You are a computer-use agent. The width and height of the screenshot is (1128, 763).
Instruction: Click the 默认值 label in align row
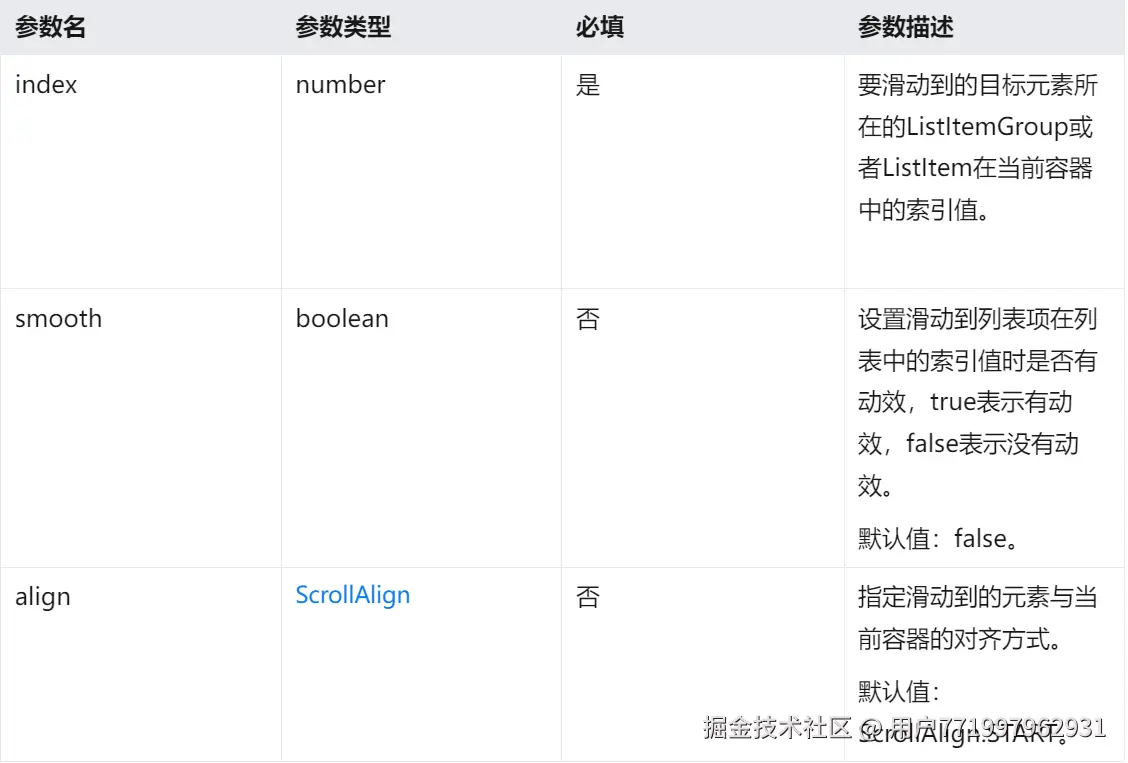[x=899, y=692]
